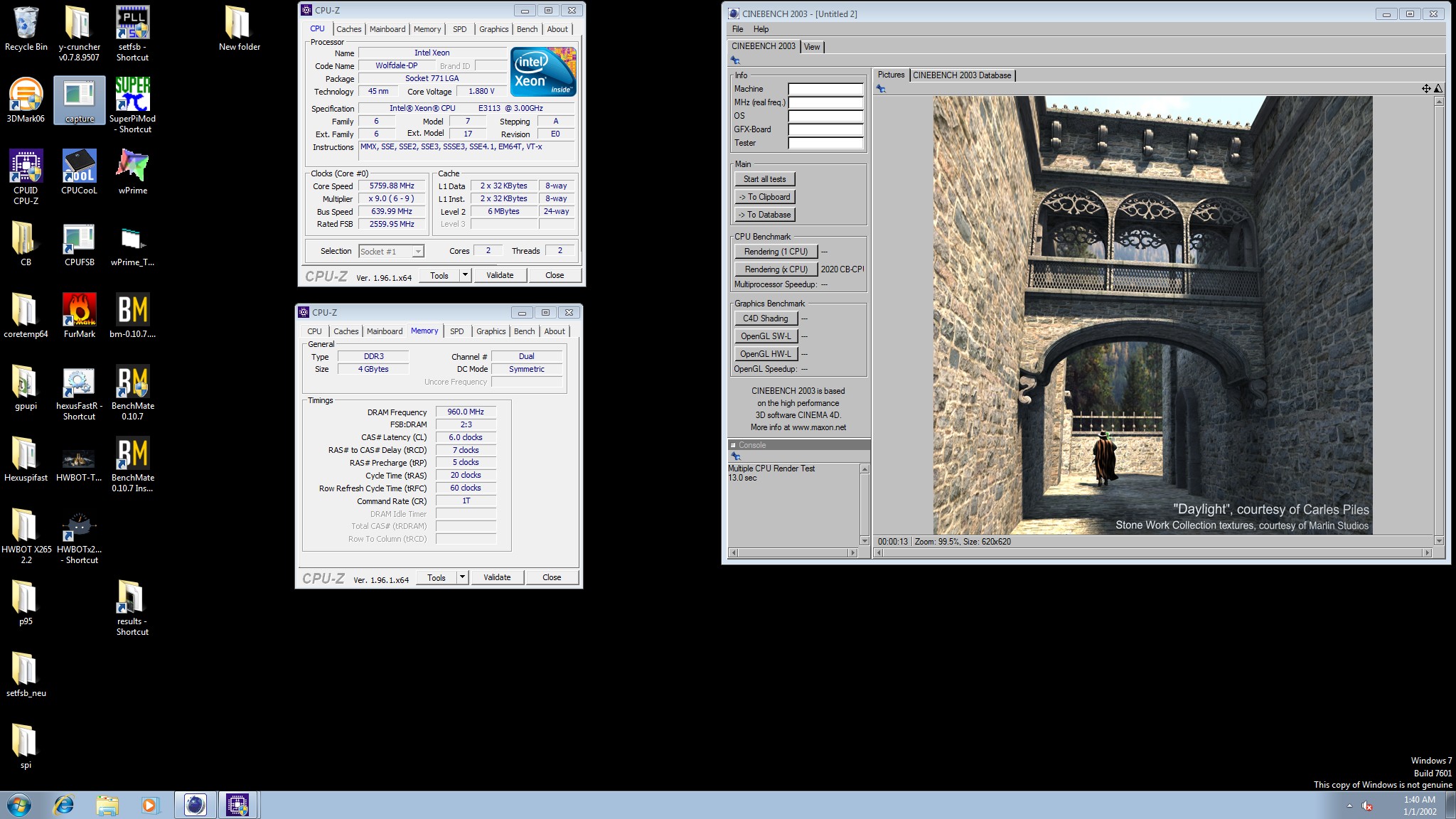
Task: Launch 3DMark06 from the desktop
Action: pyautogui.click(x=26, y=100)
